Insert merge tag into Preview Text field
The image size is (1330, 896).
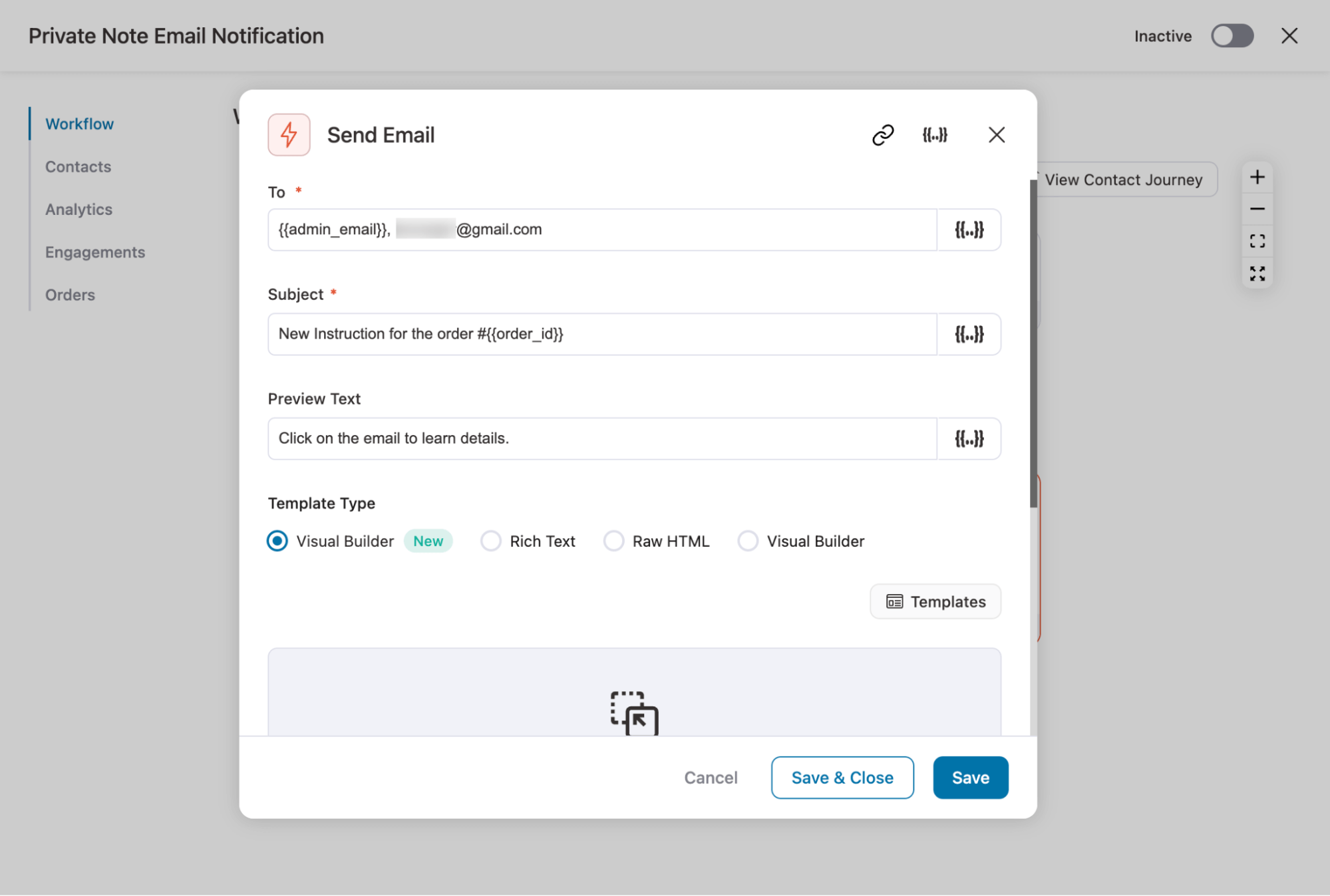969,438
